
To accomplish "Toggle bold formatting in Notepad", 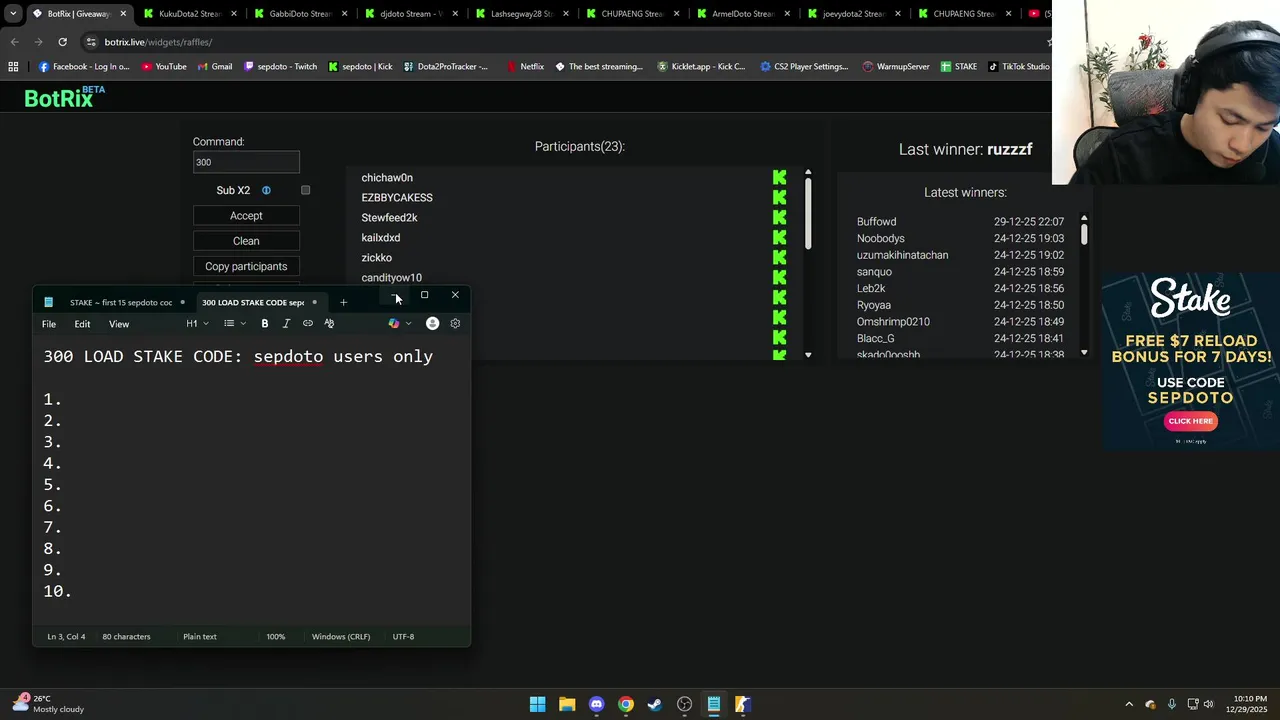I will [265, 323].
